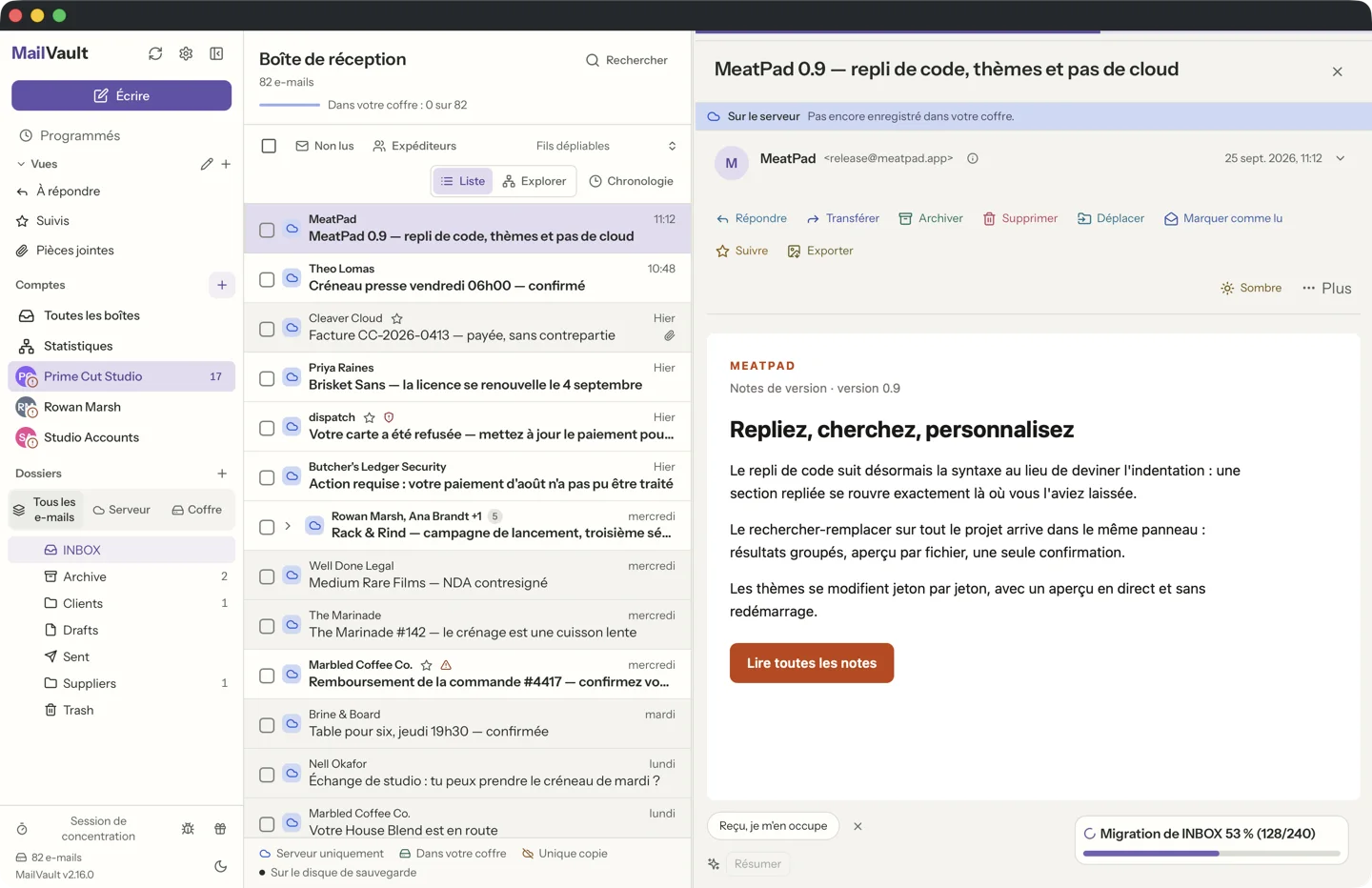Close the MeatPad 0.9 email pane
Image resolution: width=1372 pixels, height=888 pixels.
(1338, 71)
